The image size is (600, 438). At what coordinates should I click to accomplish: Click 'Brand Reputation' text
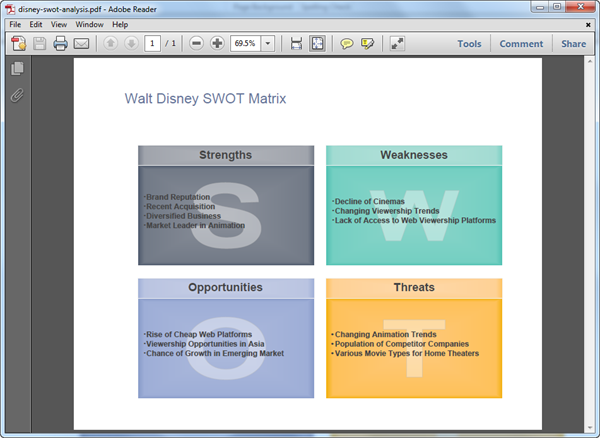pyautogui.click(x=178, y=197)
